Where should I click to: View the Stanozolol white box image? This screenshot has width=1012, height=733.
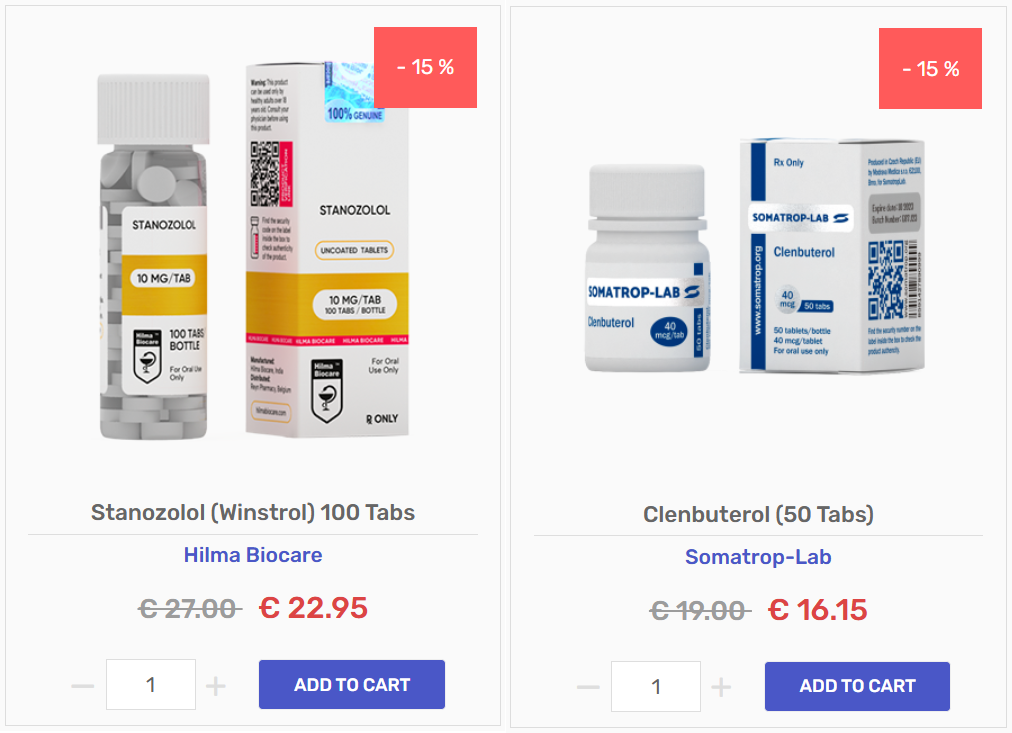327,249
